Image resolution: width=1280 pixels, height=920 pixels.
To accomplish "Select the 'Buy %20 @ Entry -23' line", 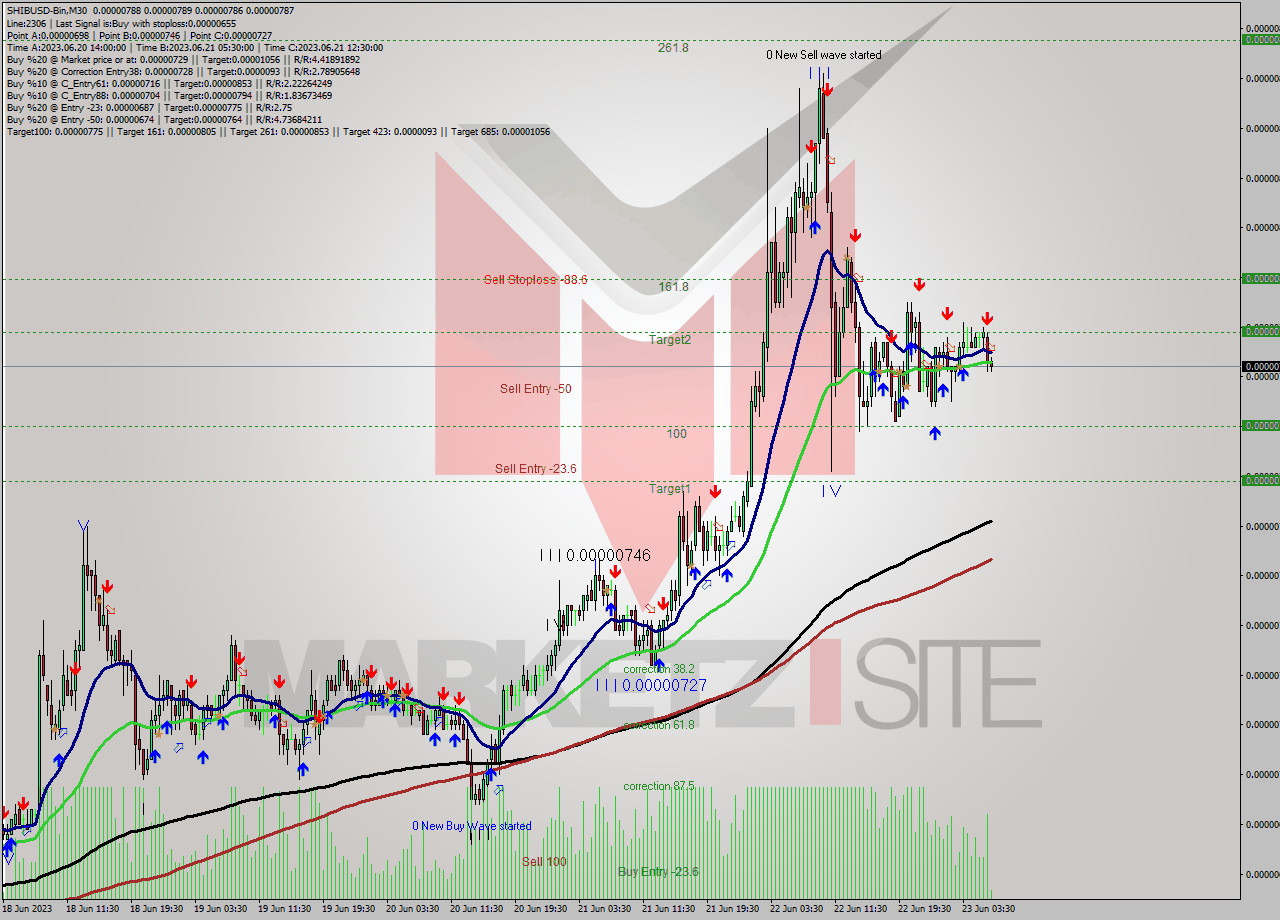I will click(148, 107).
